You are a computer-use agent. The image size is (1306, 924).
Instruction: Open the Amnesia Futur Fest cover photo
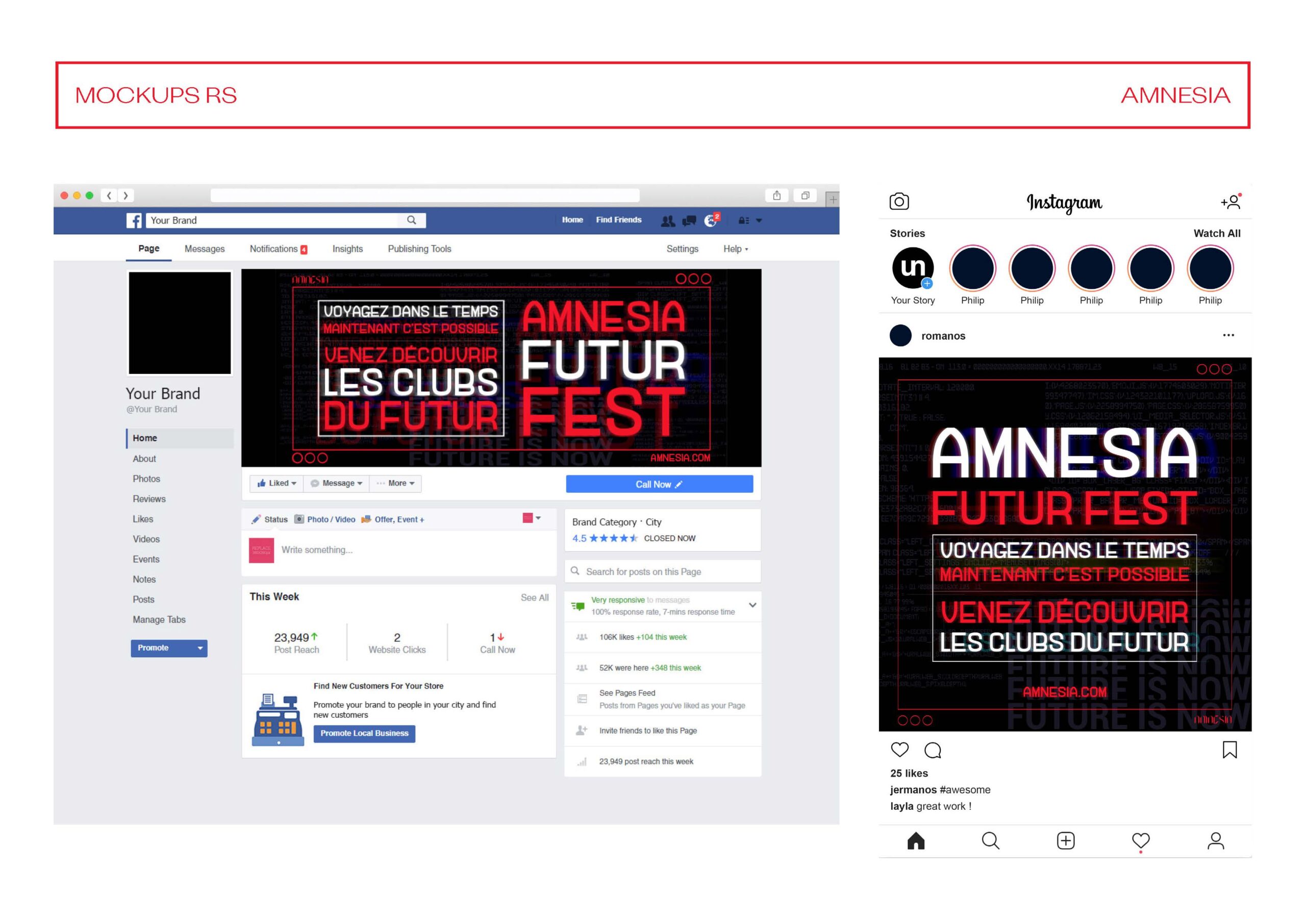tap(501, 368)
